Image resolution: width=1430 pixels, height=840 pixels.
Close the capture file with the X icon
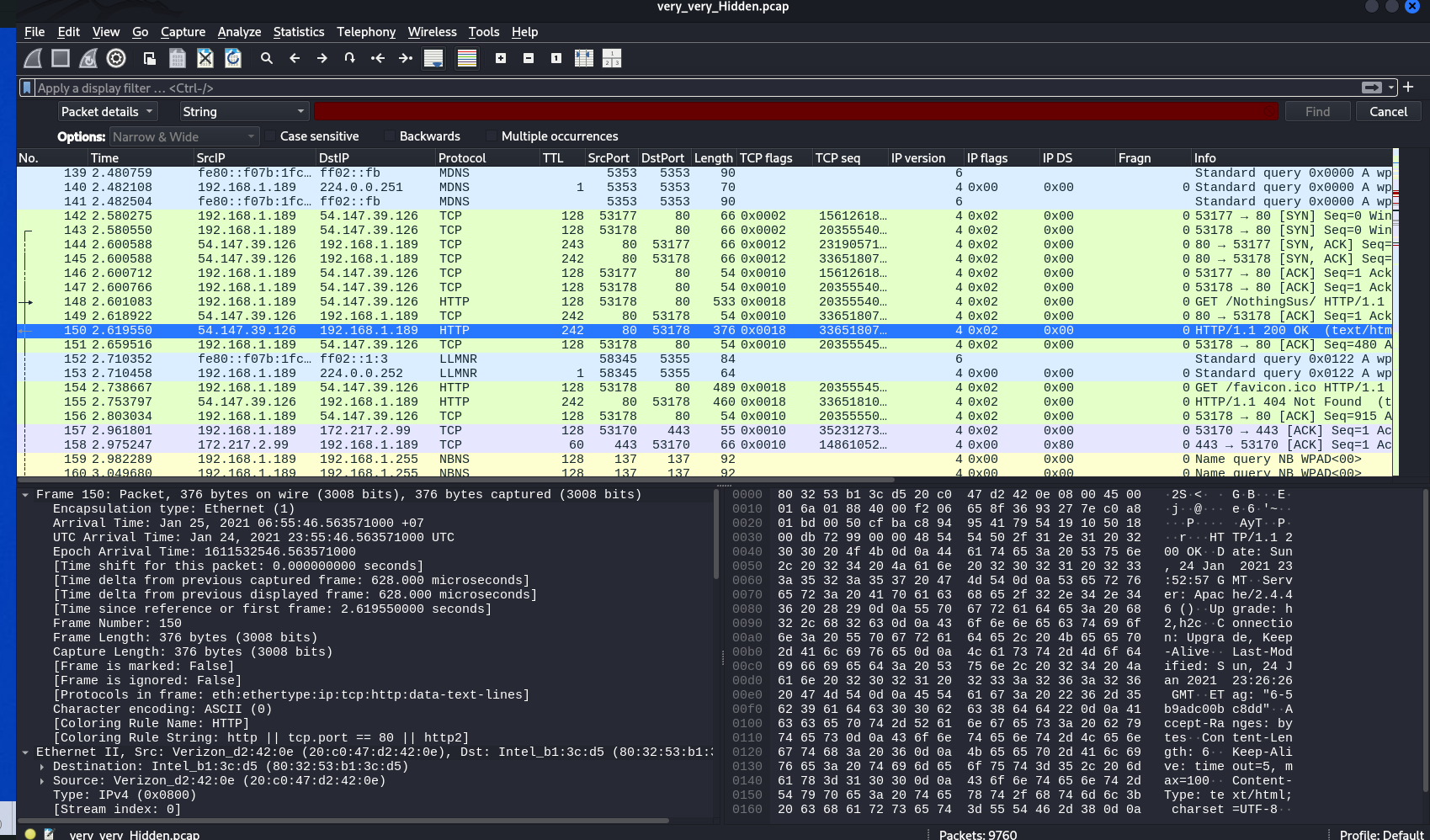tap(205, 58)
